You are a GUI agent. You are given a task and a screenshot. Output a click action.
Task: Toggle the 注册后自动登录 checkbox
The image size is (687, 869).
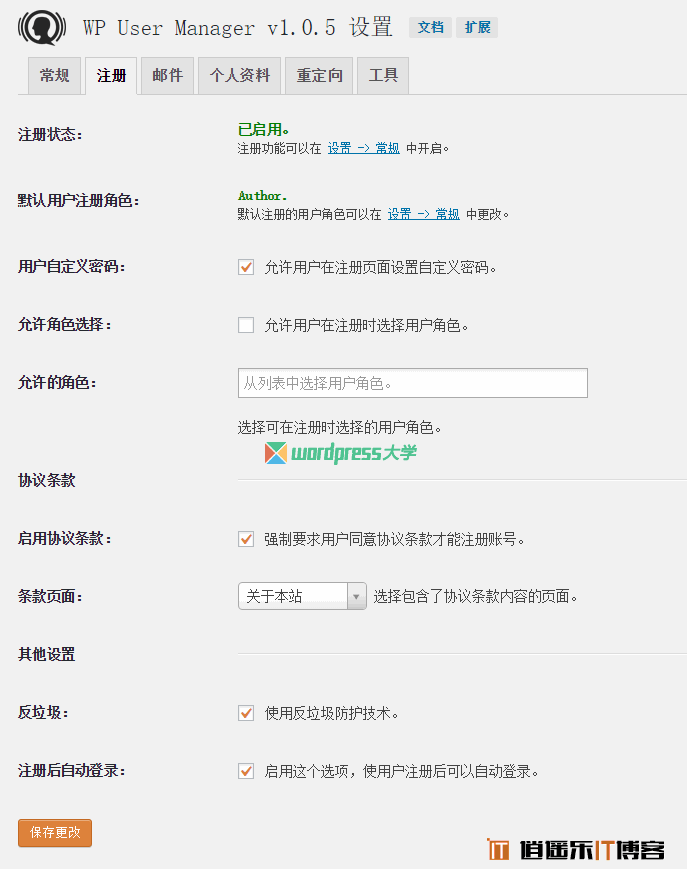pos(246,771)
